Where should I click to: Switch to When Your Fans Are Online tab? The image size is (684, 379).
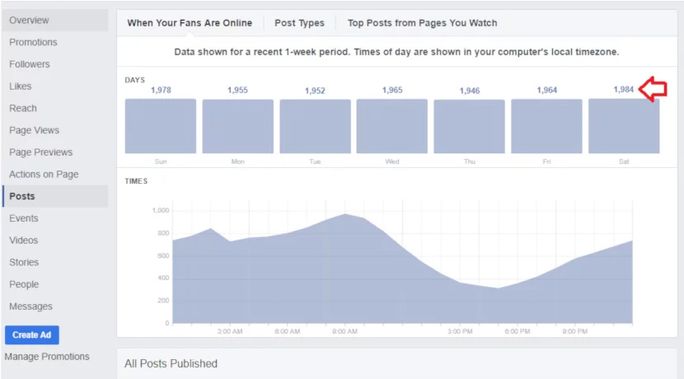coord(190,23)
